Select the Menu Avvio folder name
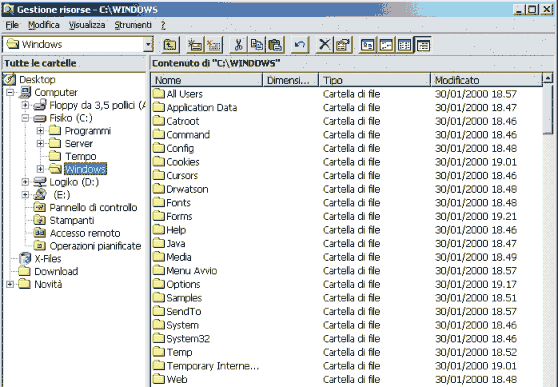 coord(192,271)
